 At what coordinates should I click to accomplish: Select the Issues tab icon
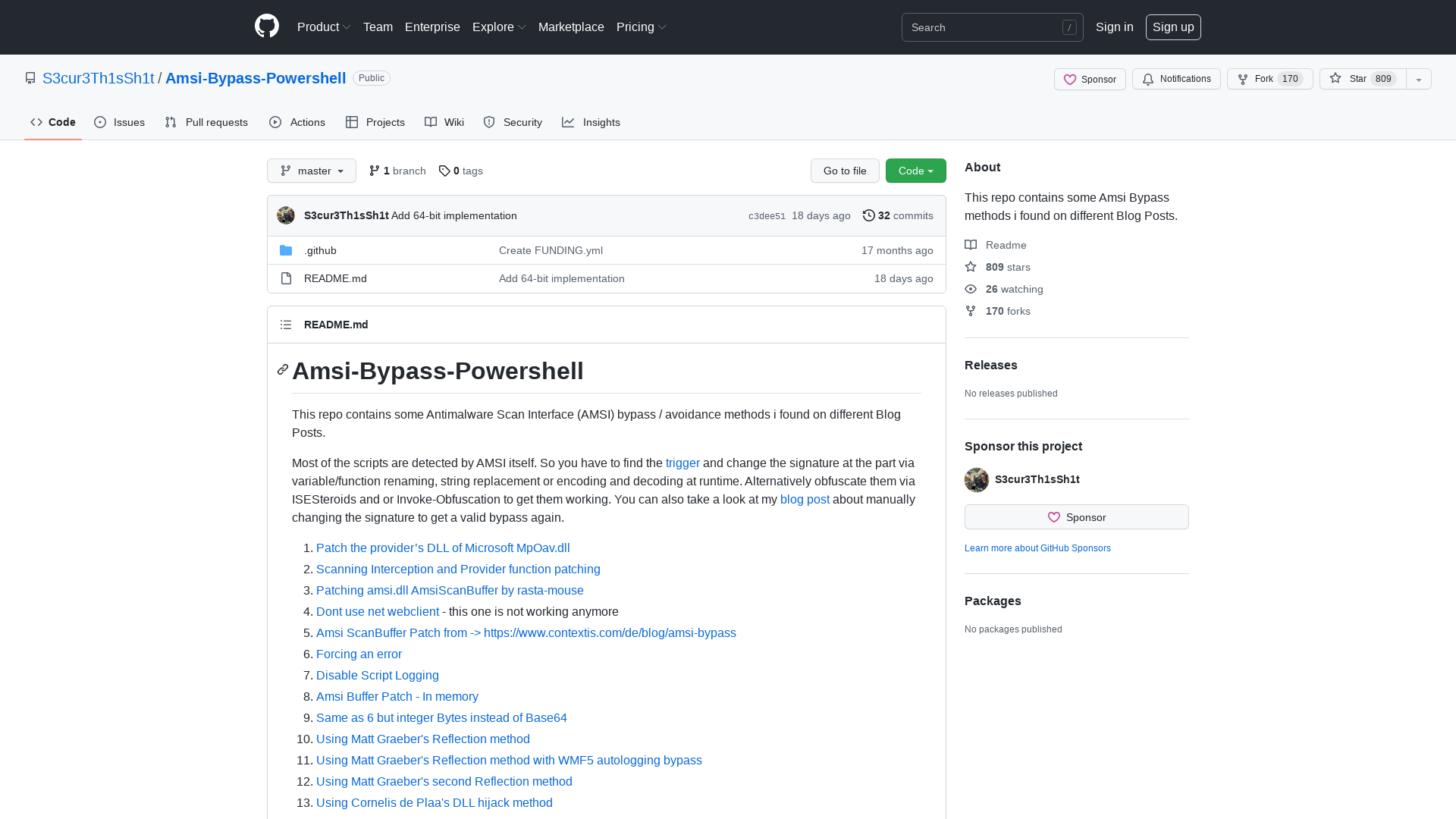coord(100,122)
